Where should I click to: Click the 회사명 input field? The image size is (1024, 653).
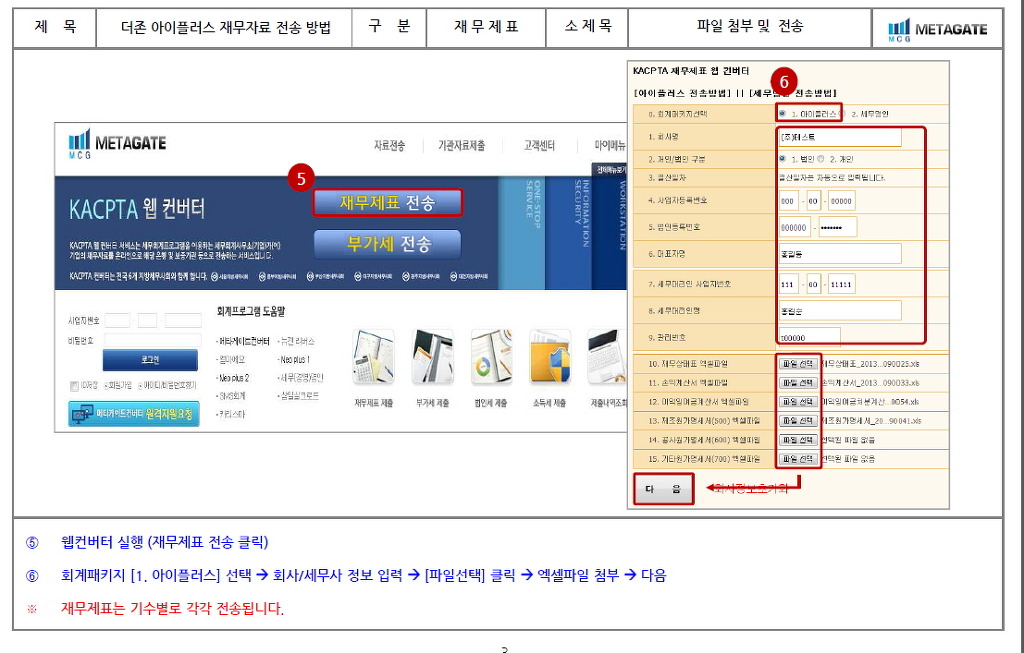point(839,137)
